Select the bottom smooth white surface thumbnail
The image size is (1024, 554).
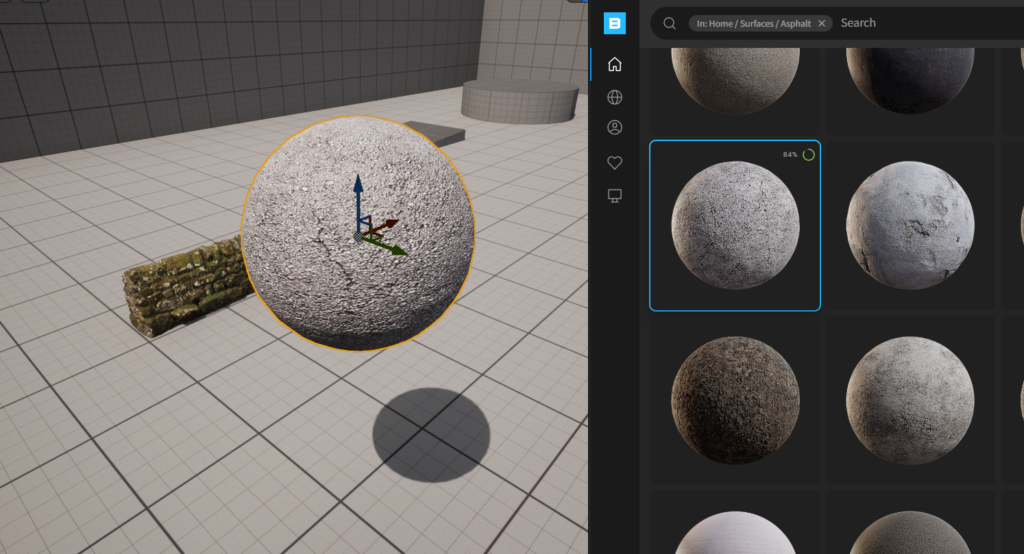coord(735,532)
